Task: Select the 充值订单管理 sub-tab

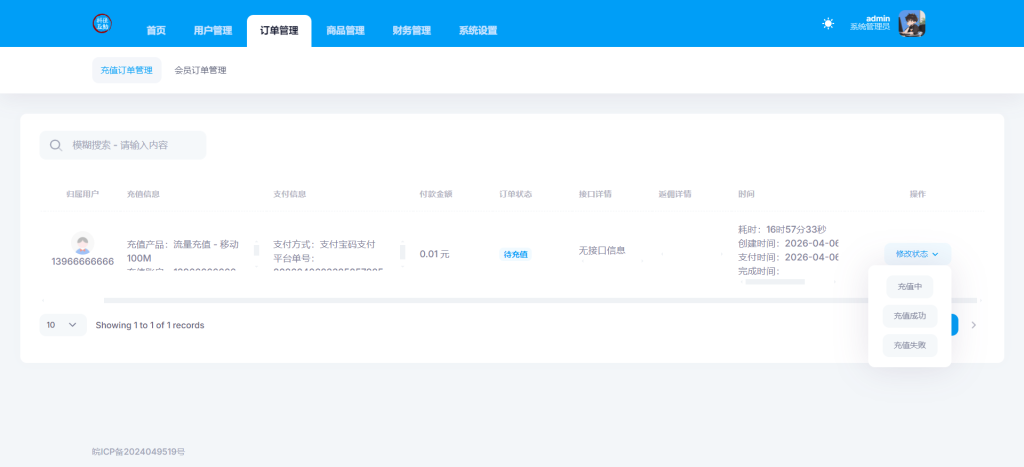Action: click(127, 71)
